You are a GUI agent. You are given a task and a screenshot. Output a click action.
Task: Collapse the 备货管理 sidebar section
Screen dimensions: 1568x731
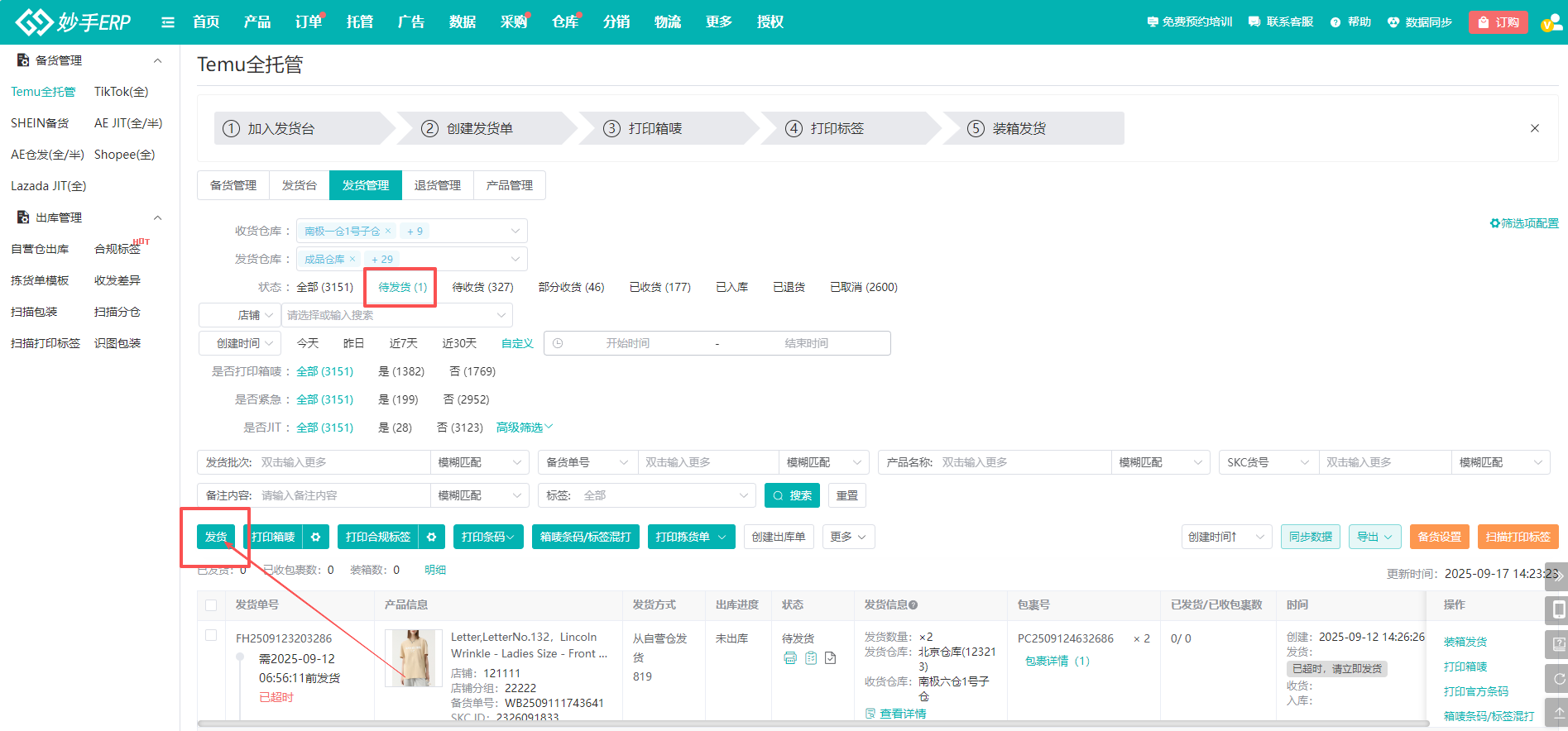click(157, 60)
